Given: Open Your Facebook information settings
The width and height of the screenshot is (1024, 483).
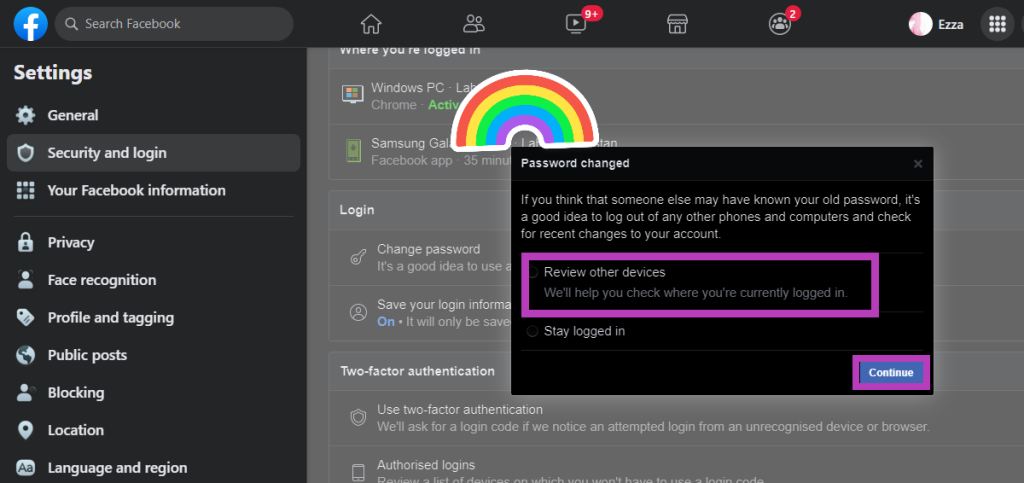Looking at the screenshot, I should pos(153,191).
